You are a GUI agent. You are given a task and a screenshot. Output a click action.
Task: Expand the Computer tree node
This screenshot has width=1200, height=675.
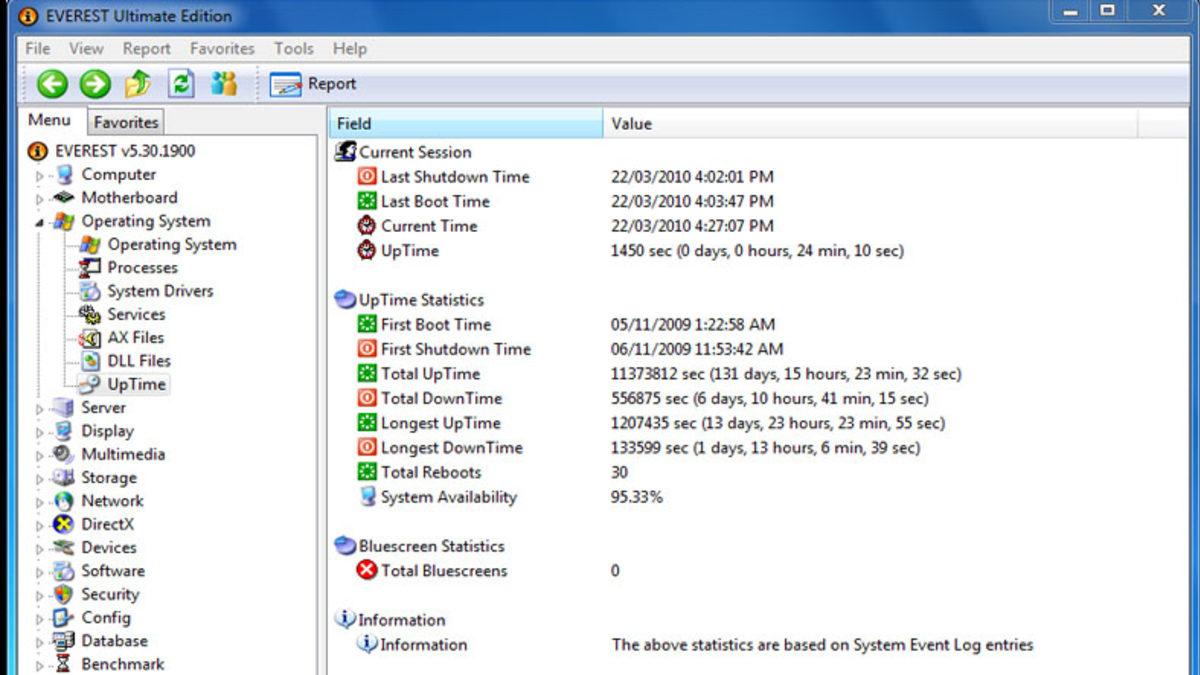(40, 176)
